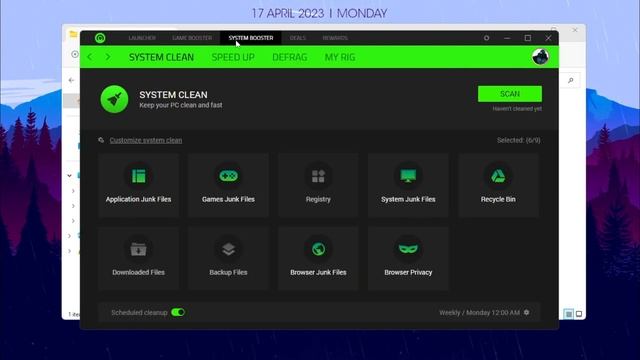Select the System Booster tab

point(251,38)
